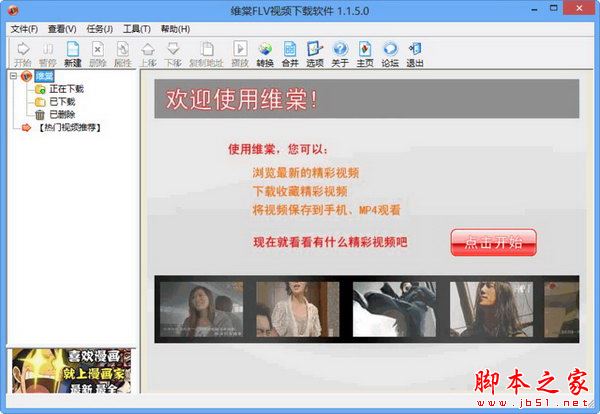Click the 退出 (Exit) toolbar icon
This screenshot has width=600, height=414.
[415, 54]
